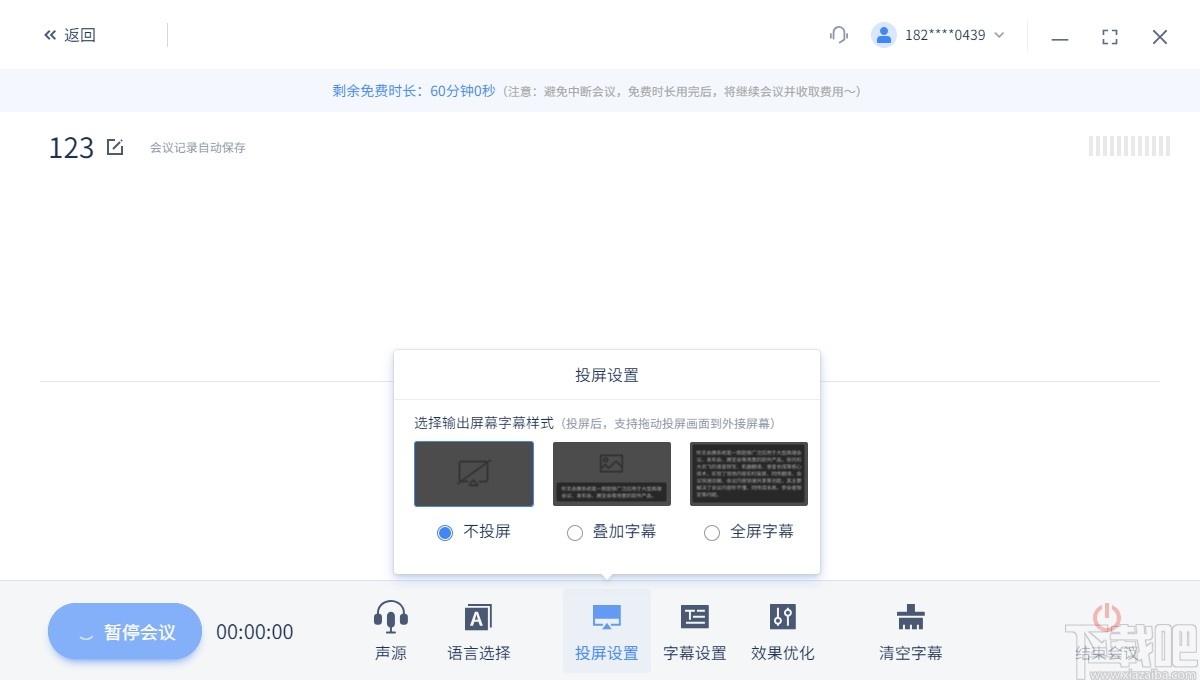
Task: Click the 全屏字幕 preview thumbnail
Action: [x=748, y=473]
